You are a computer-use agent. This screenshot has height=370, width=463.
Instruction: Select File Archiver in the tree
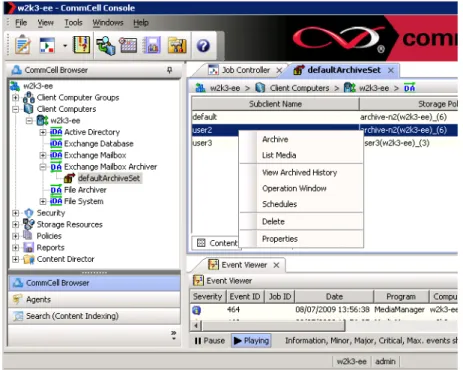coord(85,190)
